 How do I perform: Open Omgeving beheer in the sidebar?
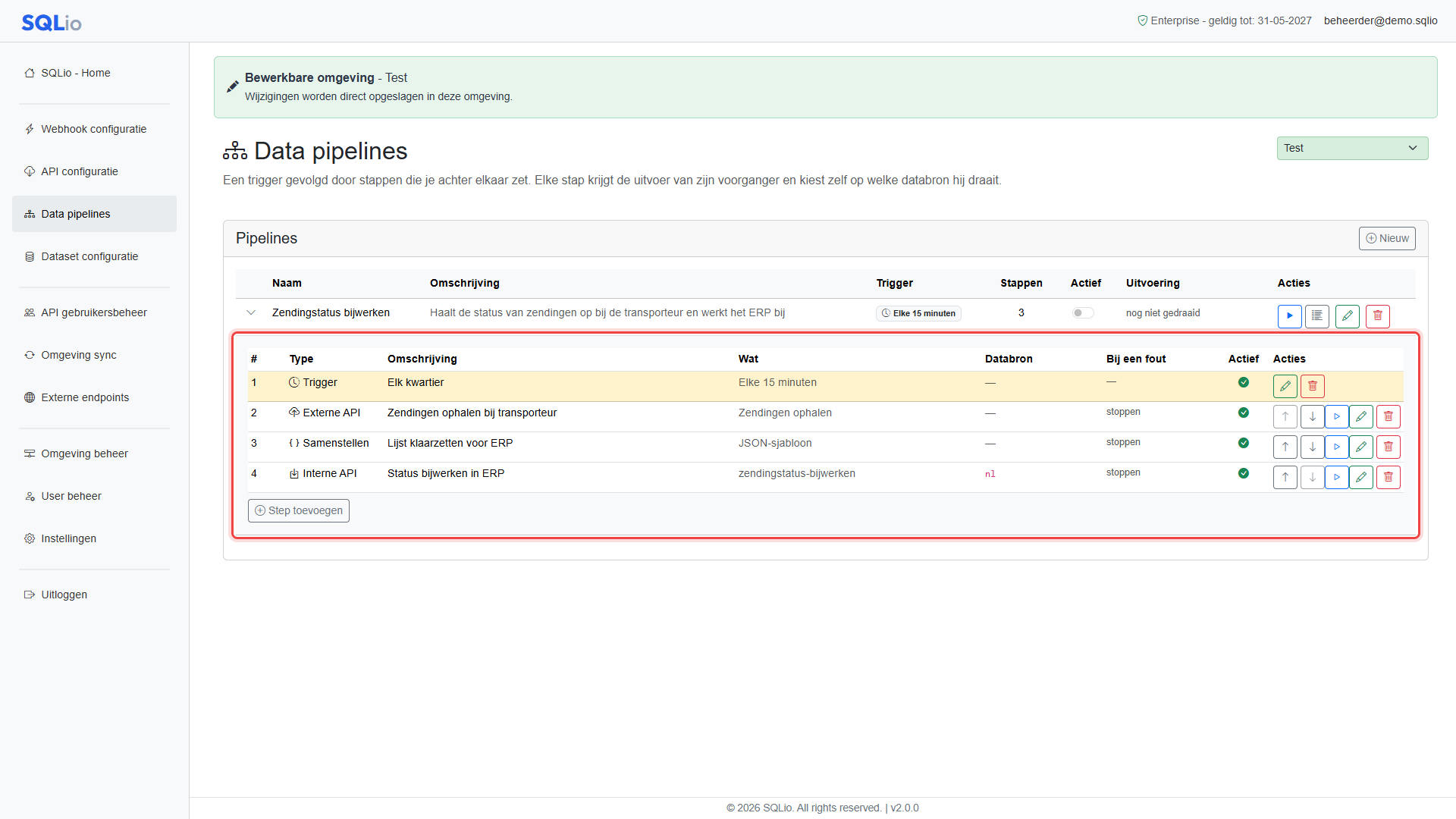94,453
